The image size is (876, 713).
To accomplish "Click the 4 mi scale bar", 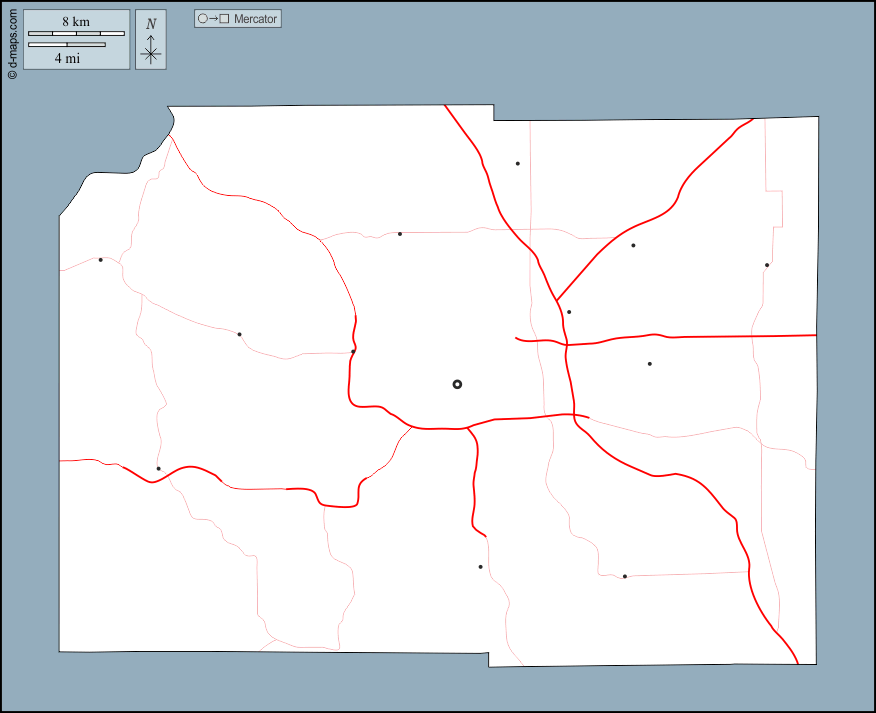I will click(x=66, y=45).
